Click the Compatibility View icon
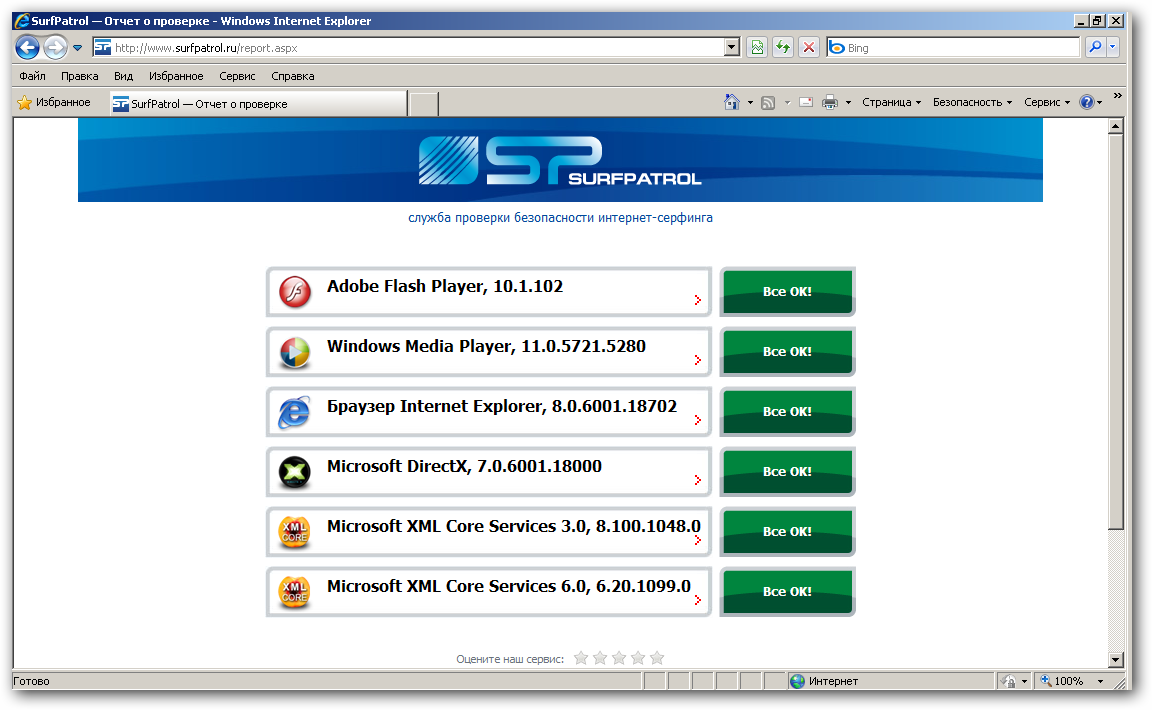This screenshot has height=710, width=1152. click(757, 47)
